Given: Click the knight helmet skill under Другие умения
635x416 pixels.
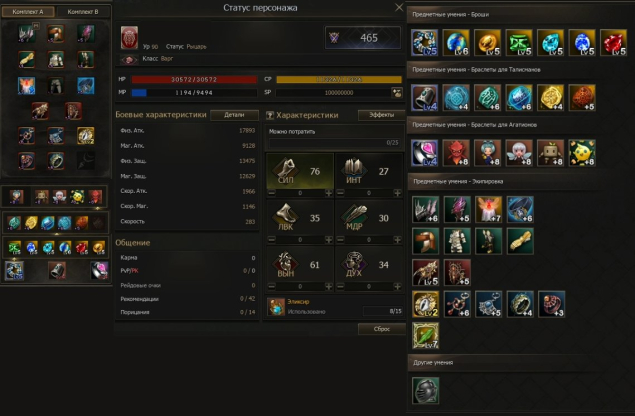Looking at the screenshot, I should 425,390.
